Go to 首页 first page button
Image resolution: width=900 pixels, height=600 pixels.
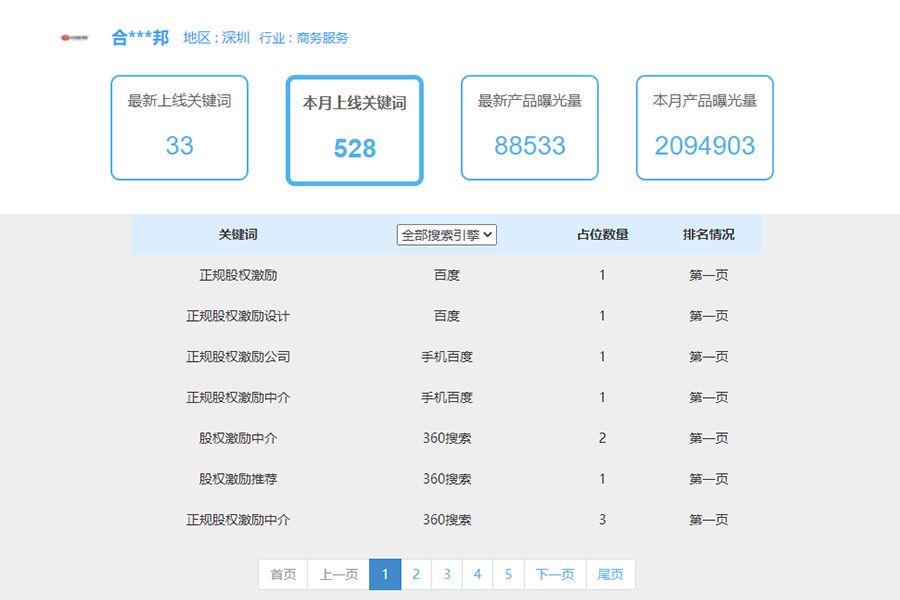pyautogui.click(x=281, y=574)
